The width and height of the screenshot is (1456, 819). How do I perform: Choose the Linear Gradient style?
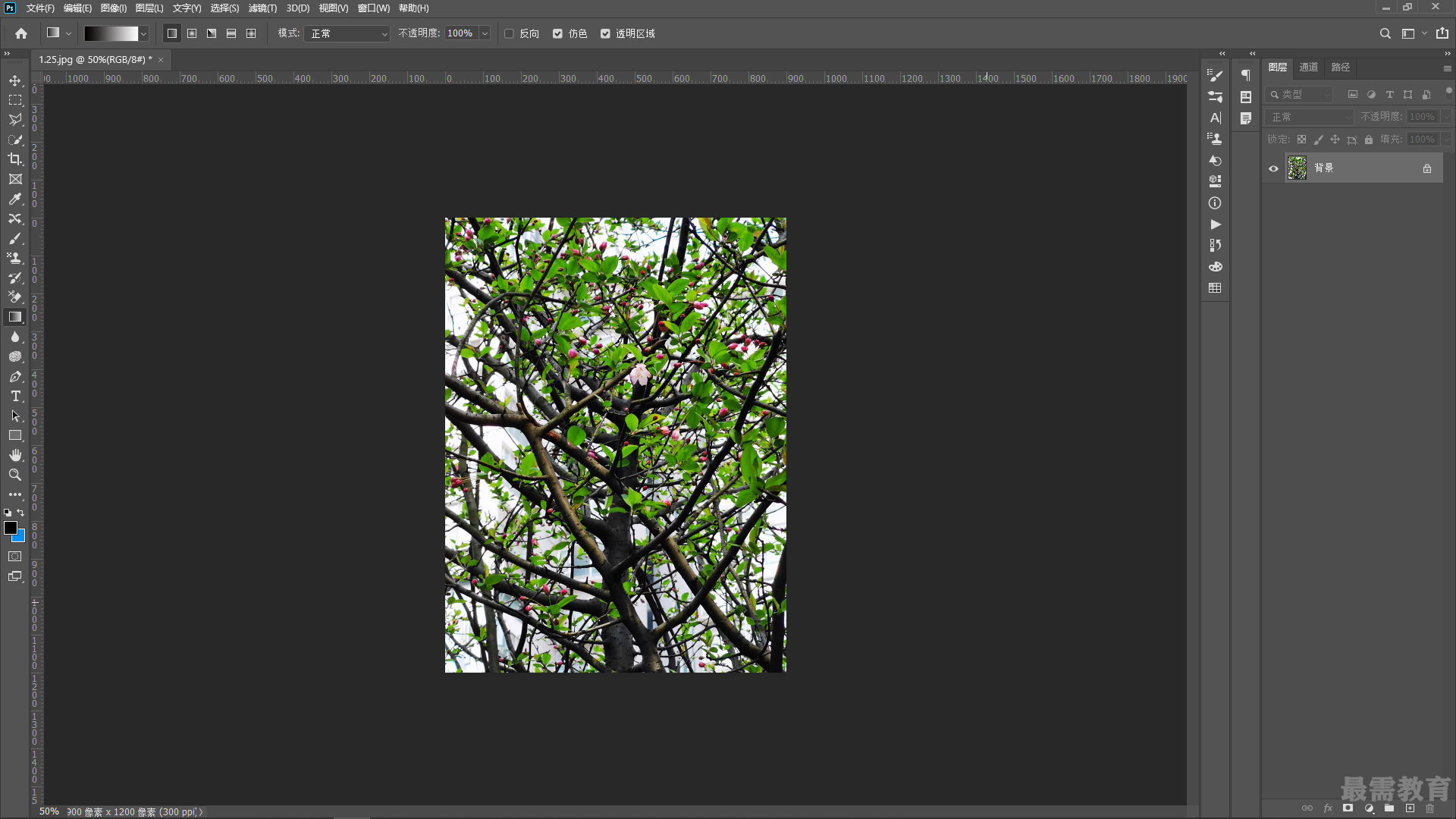click(x=172, y=33)
